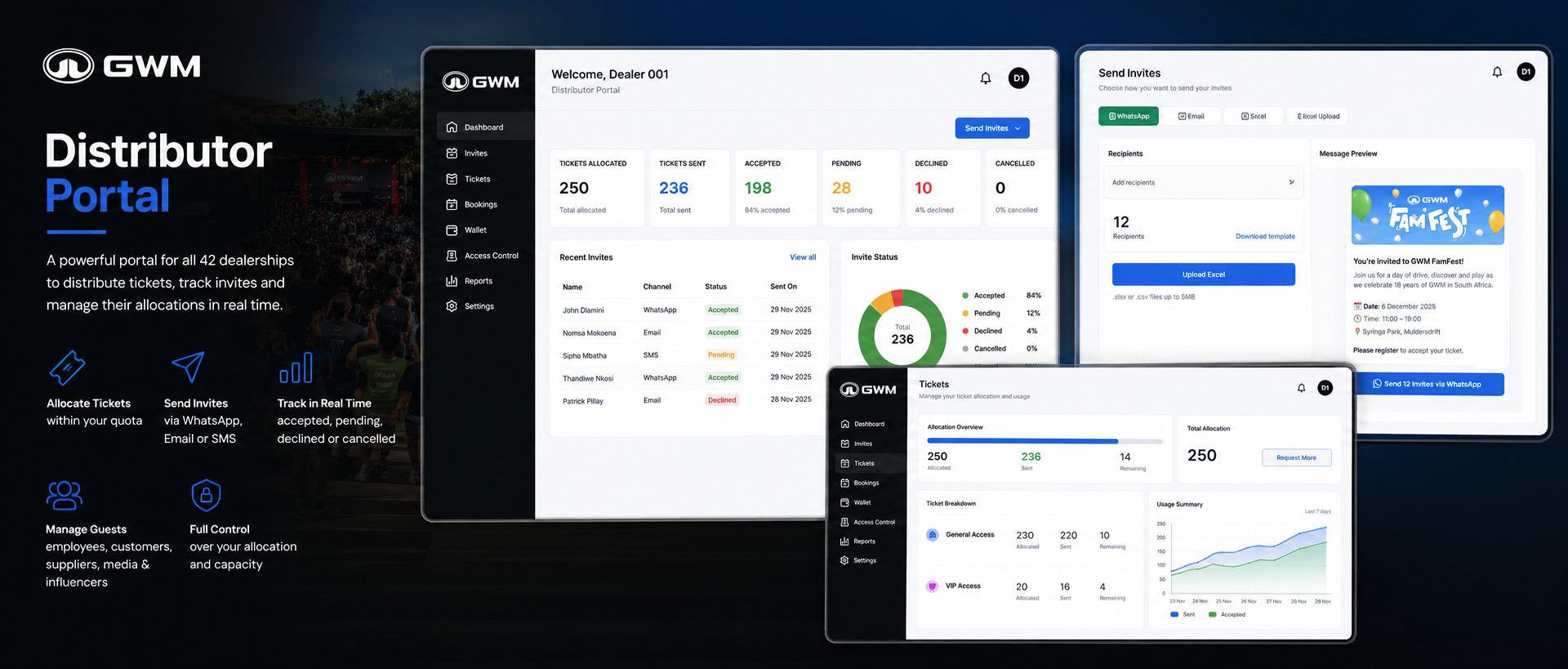
Task: Click the Usage Summary line chart
Action: point(1248,560)
